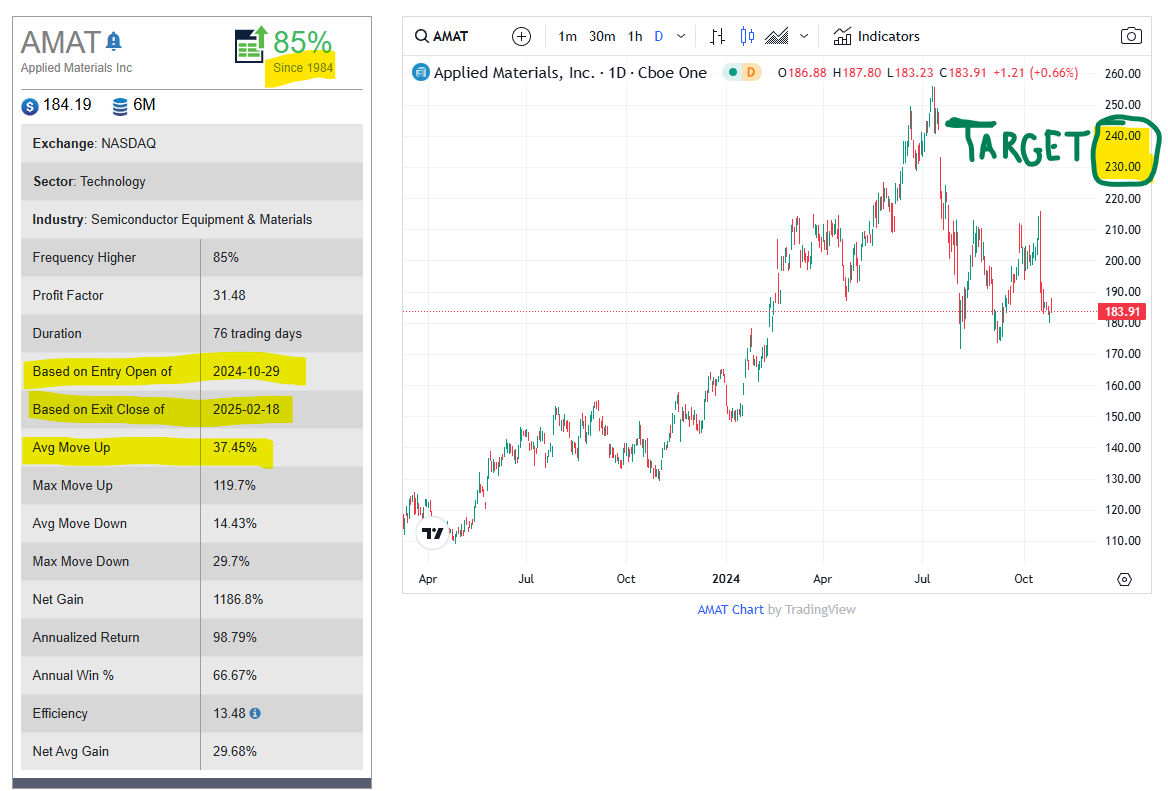This screenshot has width=1168, height=791.
Task: Click the Since 1984 text
Action: tap(302, 68)
